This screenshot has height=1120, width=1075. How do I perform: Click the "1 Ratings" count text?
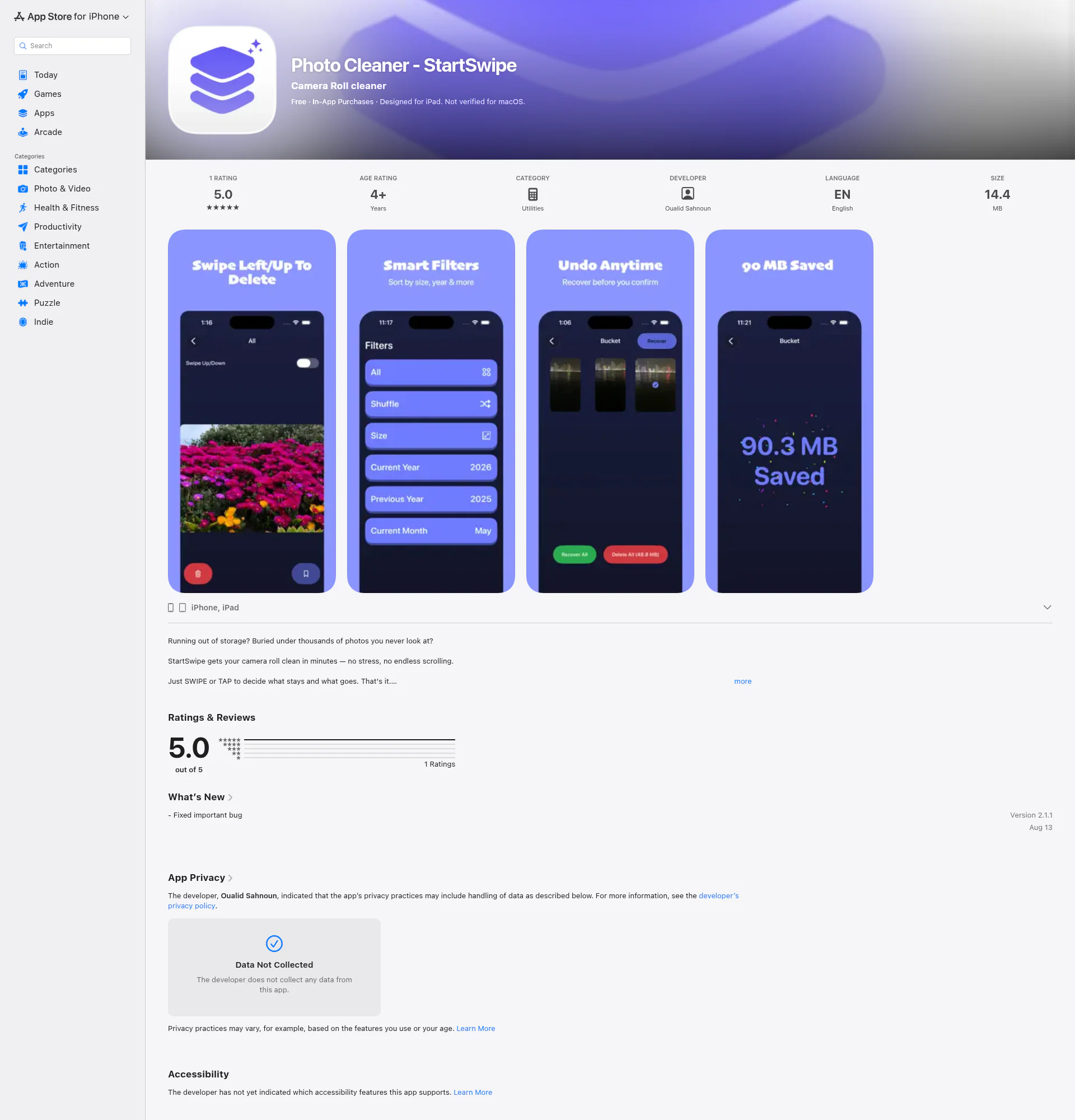[440, 764]
